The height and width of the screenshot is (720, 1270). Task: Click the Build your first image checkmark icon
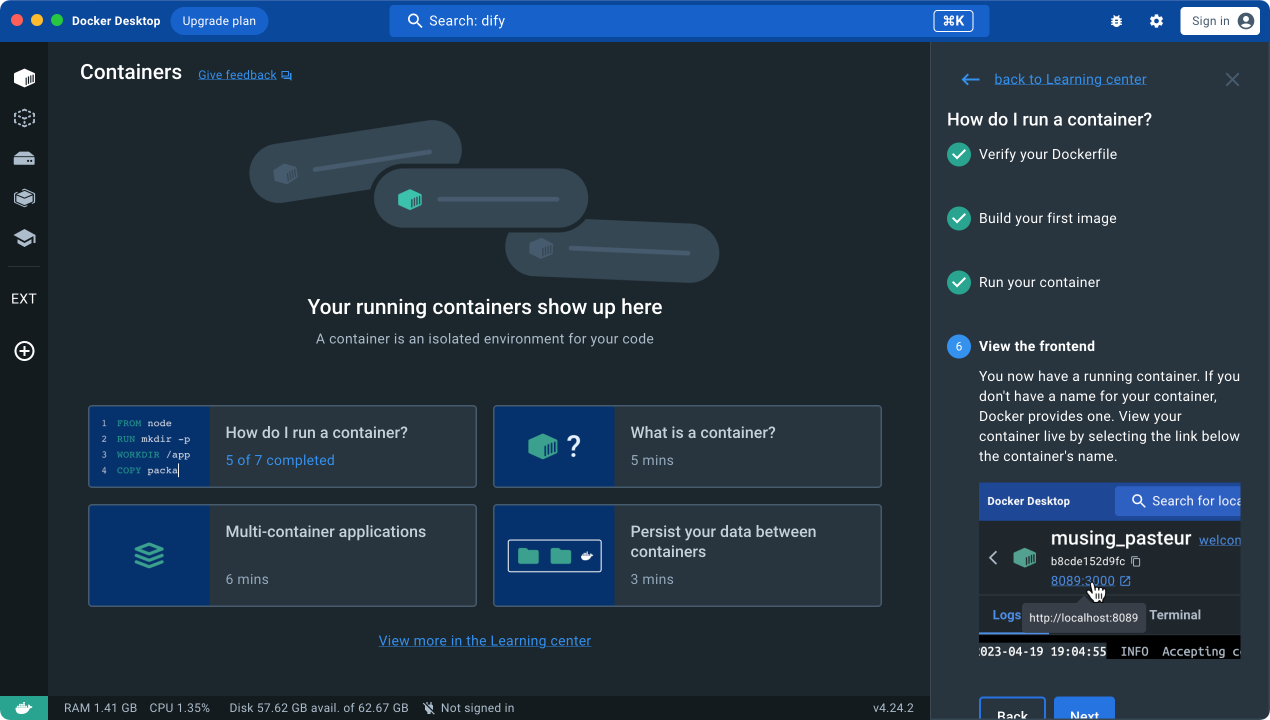[x=959, y=218]
